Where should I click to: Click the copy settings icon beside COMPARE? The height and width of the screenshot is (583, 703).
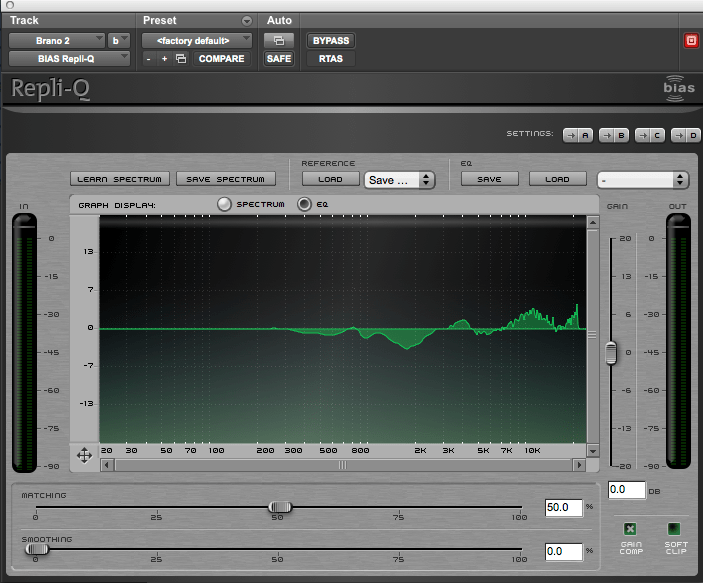(x=181, y=59)
